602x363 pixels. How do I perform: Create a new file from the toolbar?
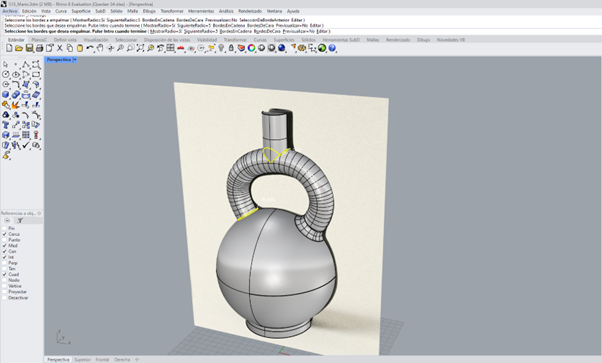(x=9, y=48)
